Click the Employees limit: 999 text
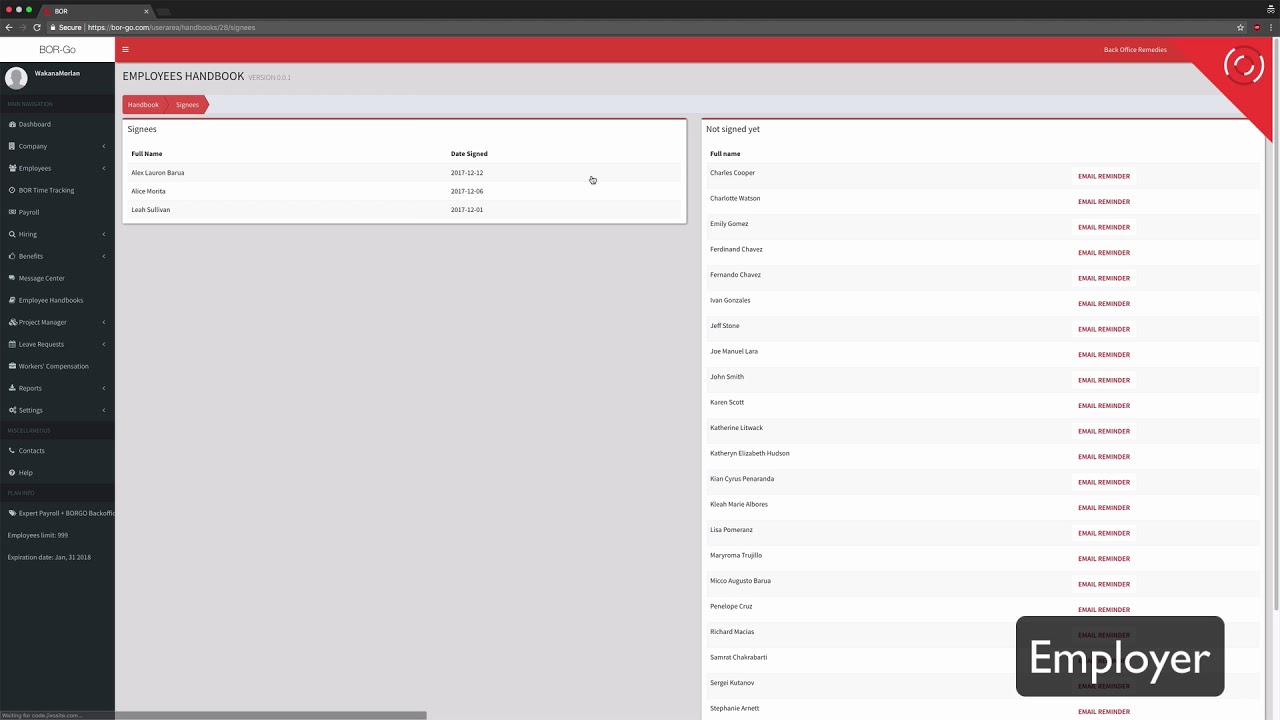Screen dimensions: 1280x720 38,535
